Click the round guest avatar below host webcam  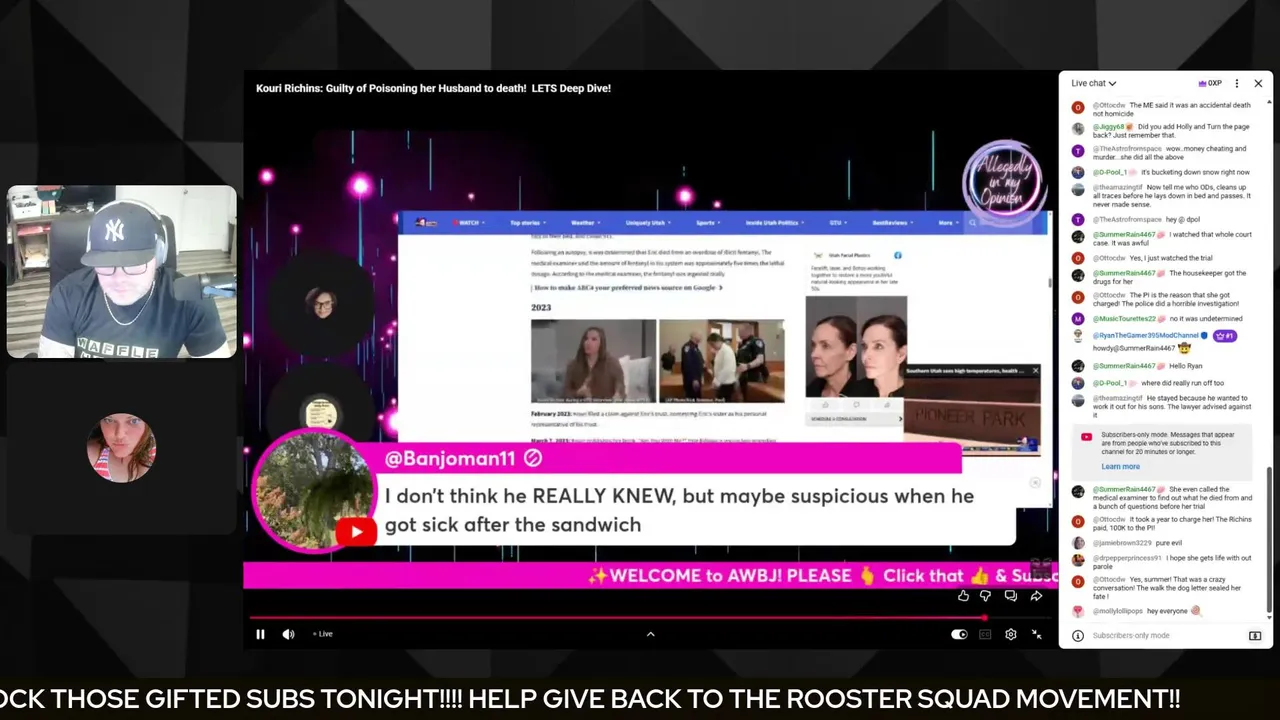(x=121, y=448)
